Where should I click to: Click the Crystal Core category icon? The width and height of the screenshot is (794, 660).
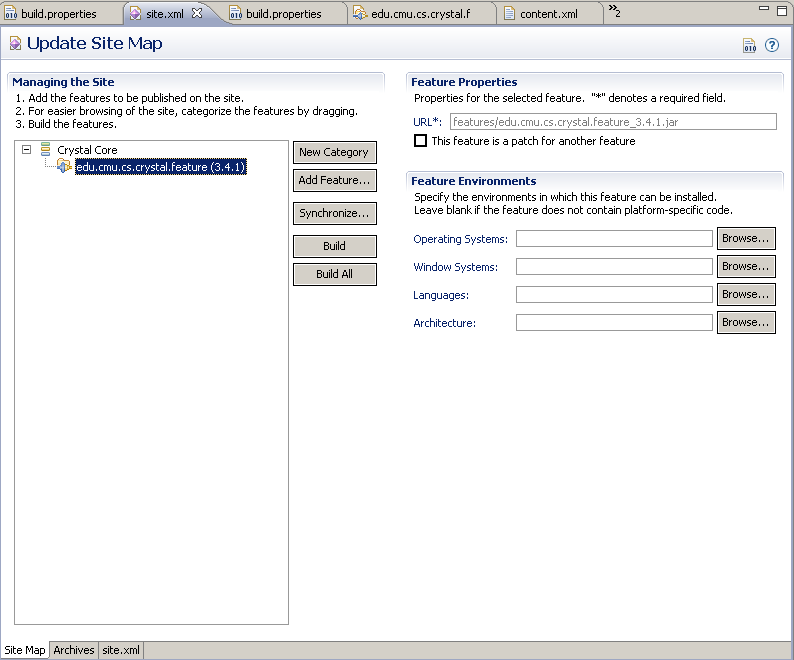(46, 149)
